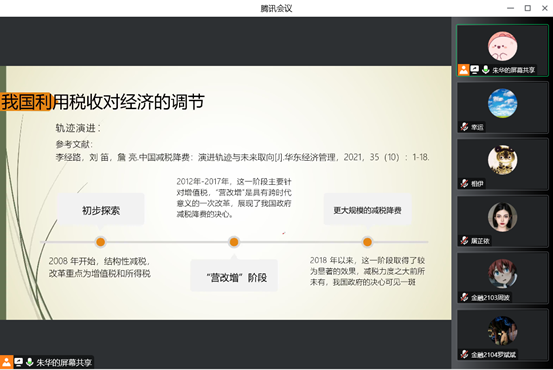
Task: Click the paragraph starting with 2012年-2017年
Action: (234, 198)
